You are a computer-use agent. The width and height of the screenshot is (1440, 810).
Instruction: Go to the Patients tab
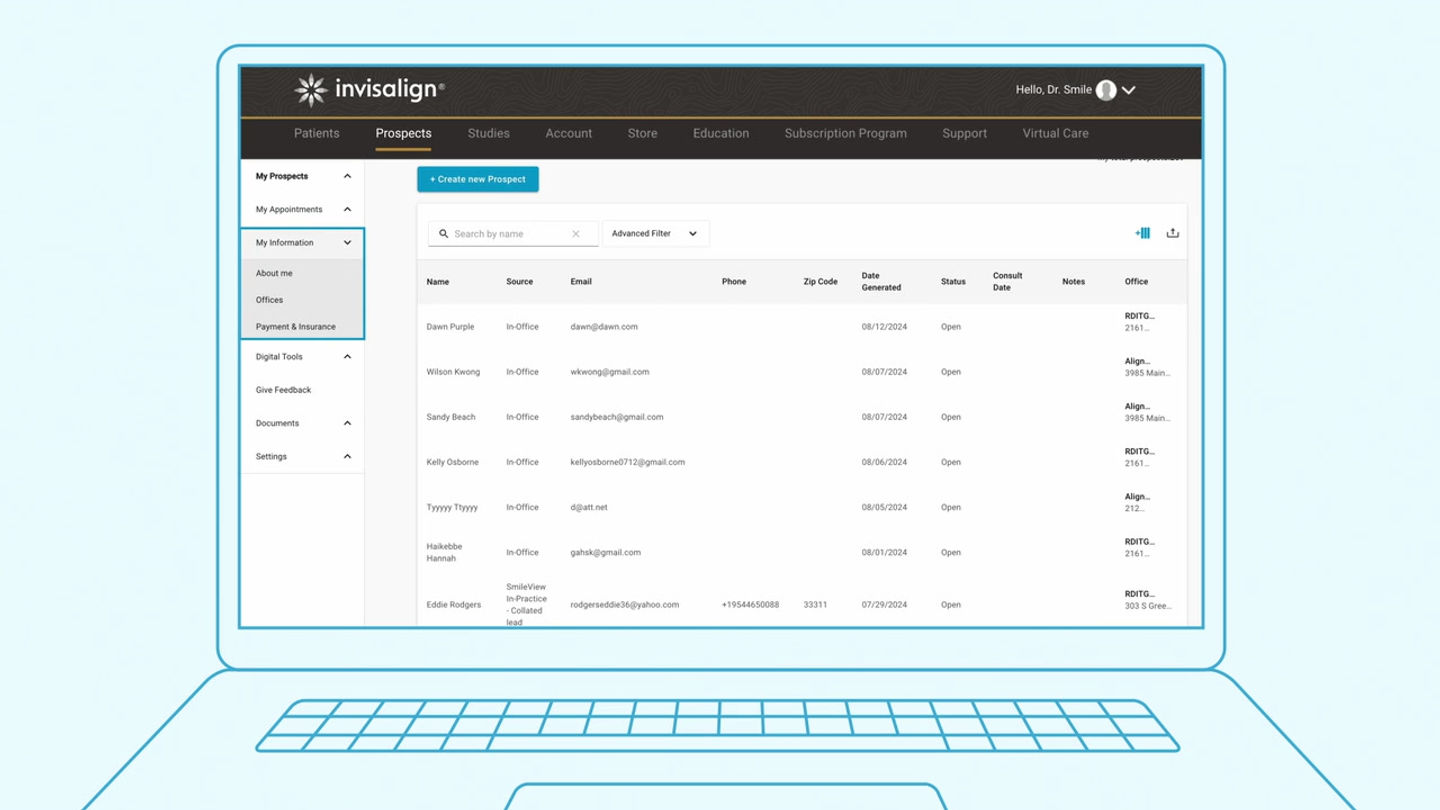pyautogui.click(x=317, y=133)
